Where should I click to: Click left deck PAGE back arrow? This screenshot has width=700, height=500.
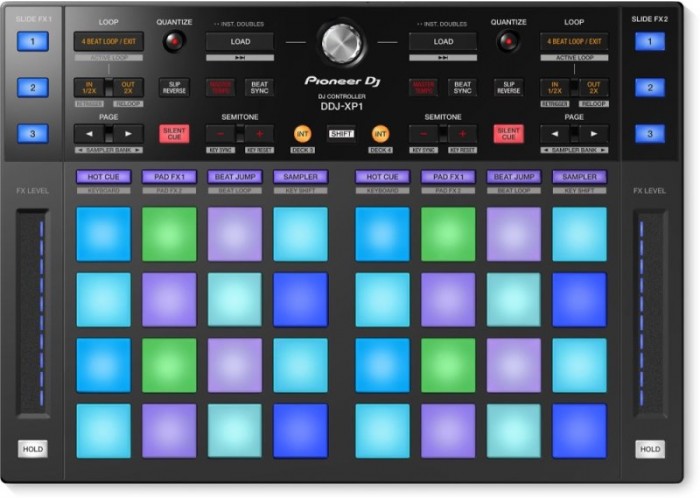89,133
